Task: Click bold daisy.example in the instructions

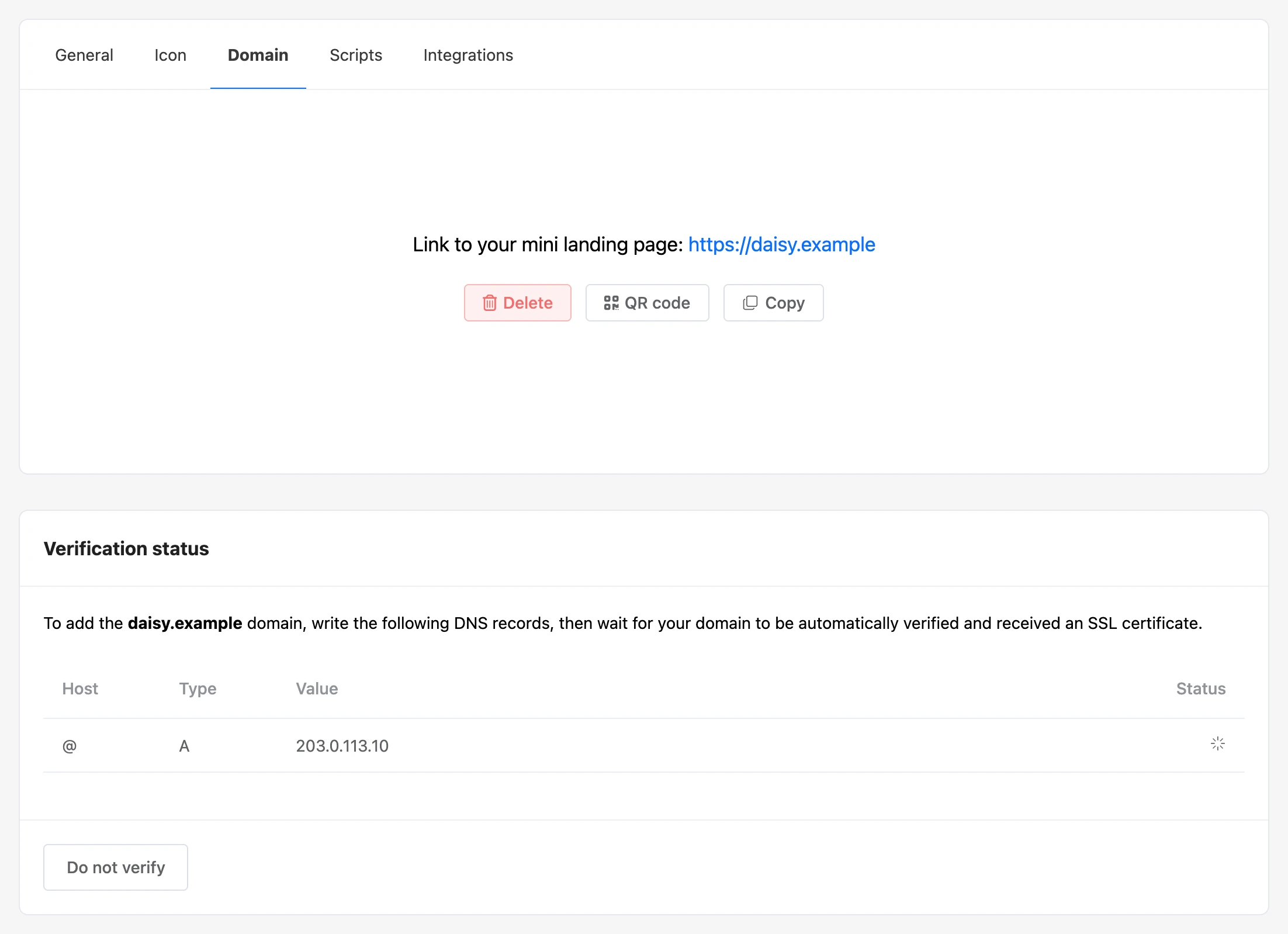Action: (185, 623)
